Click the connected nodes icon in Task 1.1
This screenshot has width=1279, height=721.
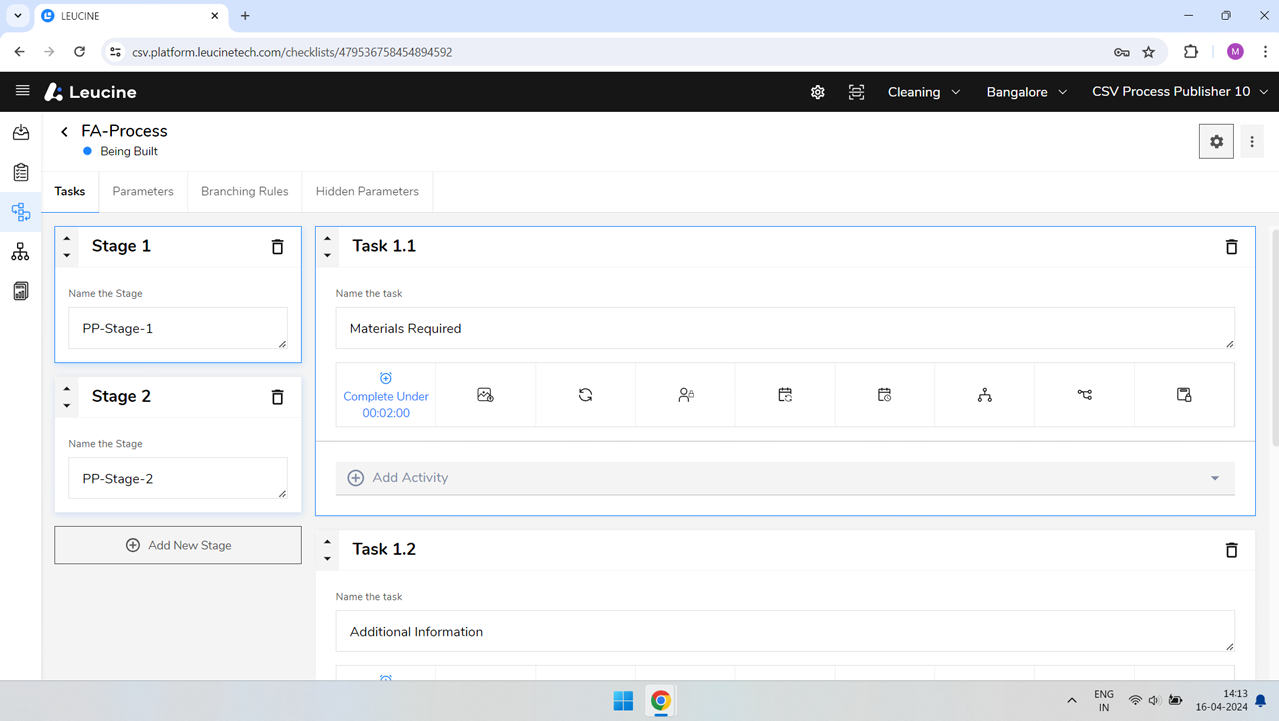click(1084, 395)
